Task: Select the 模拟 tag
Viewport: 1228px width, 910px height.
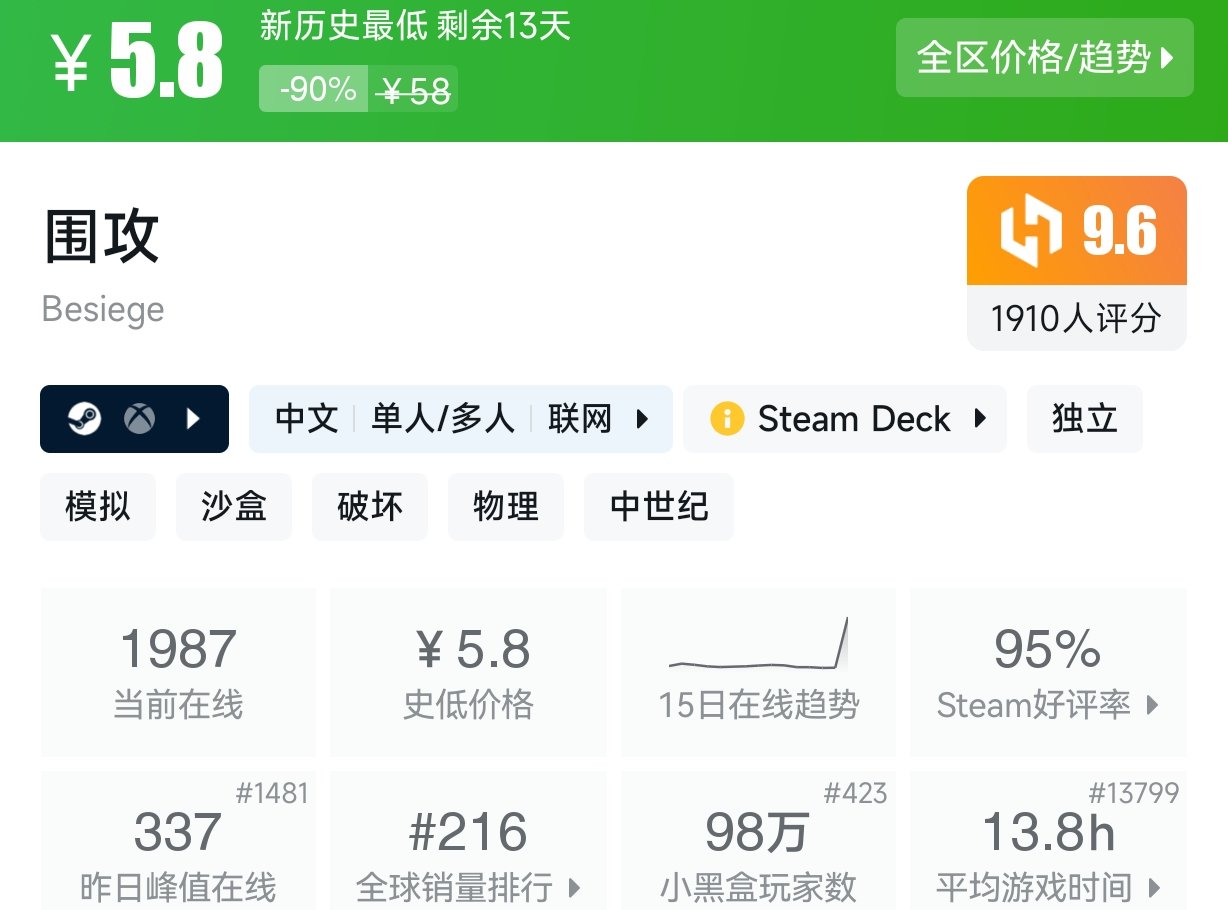Action: pyautogui.click(x=98, y=507)
